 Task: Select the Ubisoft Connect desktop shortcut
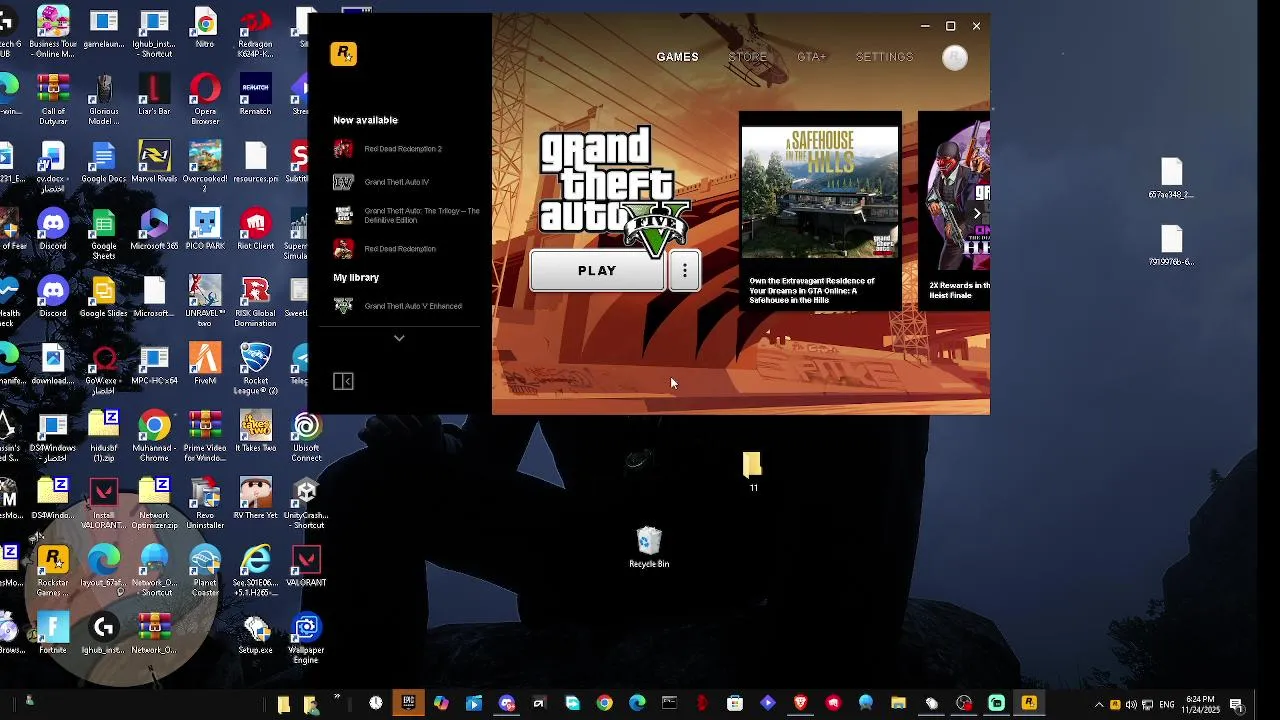click(306, 437)
